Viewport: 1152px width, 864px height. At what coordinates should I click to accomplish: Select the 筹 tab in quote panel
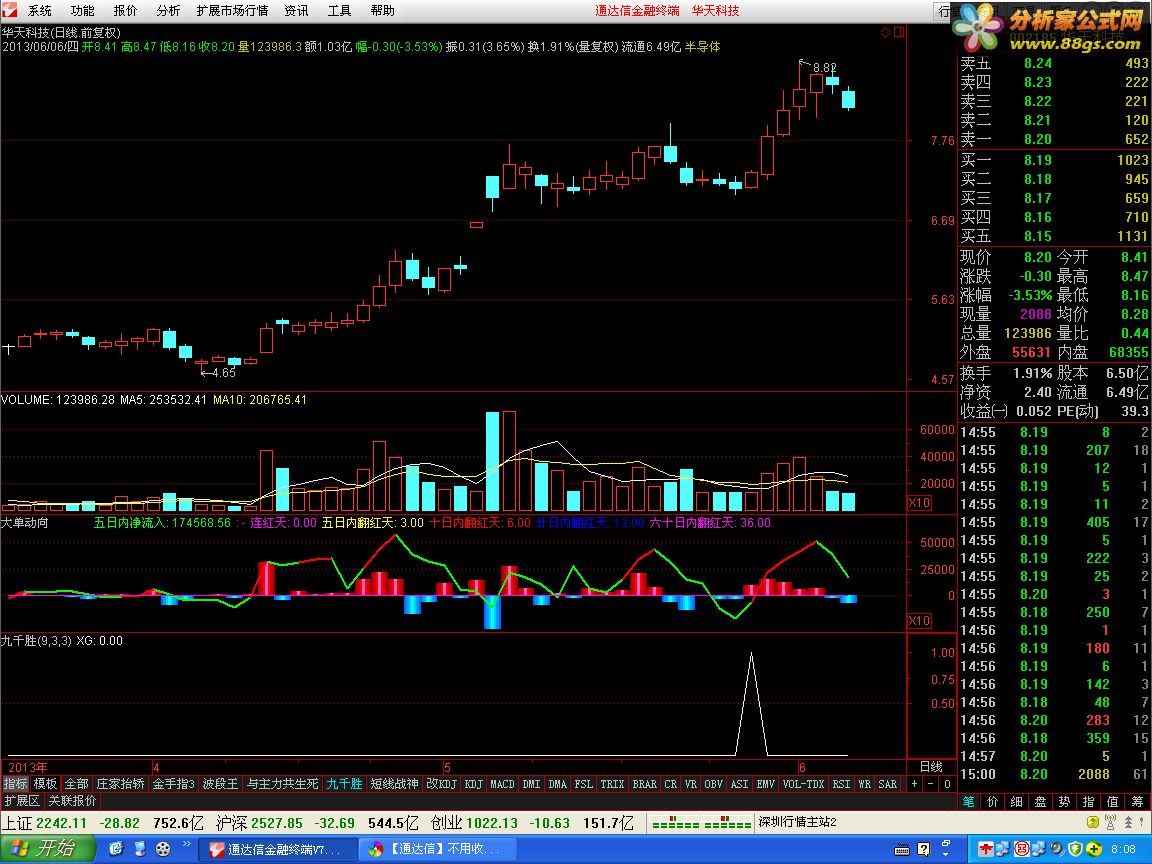[x=1137, y=802]
